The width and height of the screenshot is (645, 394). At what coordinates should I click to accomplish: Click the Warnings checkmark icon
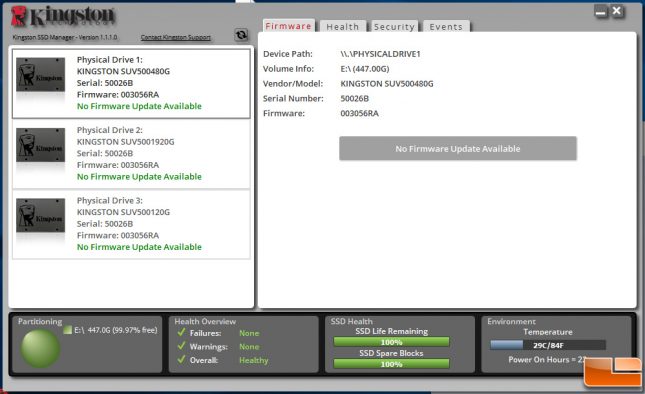(181, 346)
